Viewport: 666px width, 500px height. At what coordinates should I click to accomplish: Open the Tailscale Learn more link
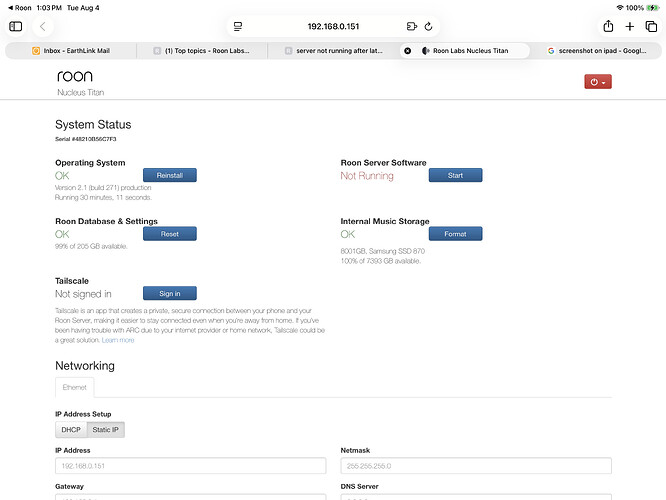pos(118,340)
